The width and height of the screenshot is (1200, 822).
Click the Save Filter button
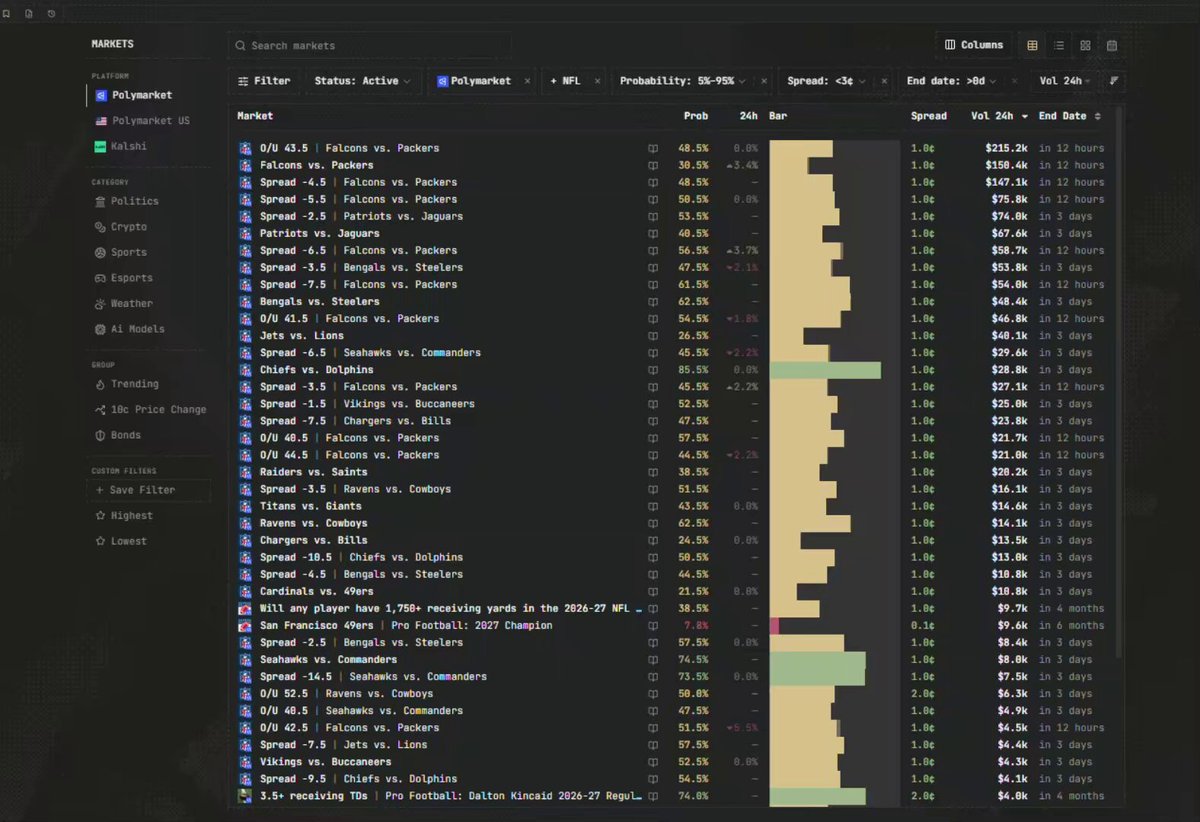149,490
